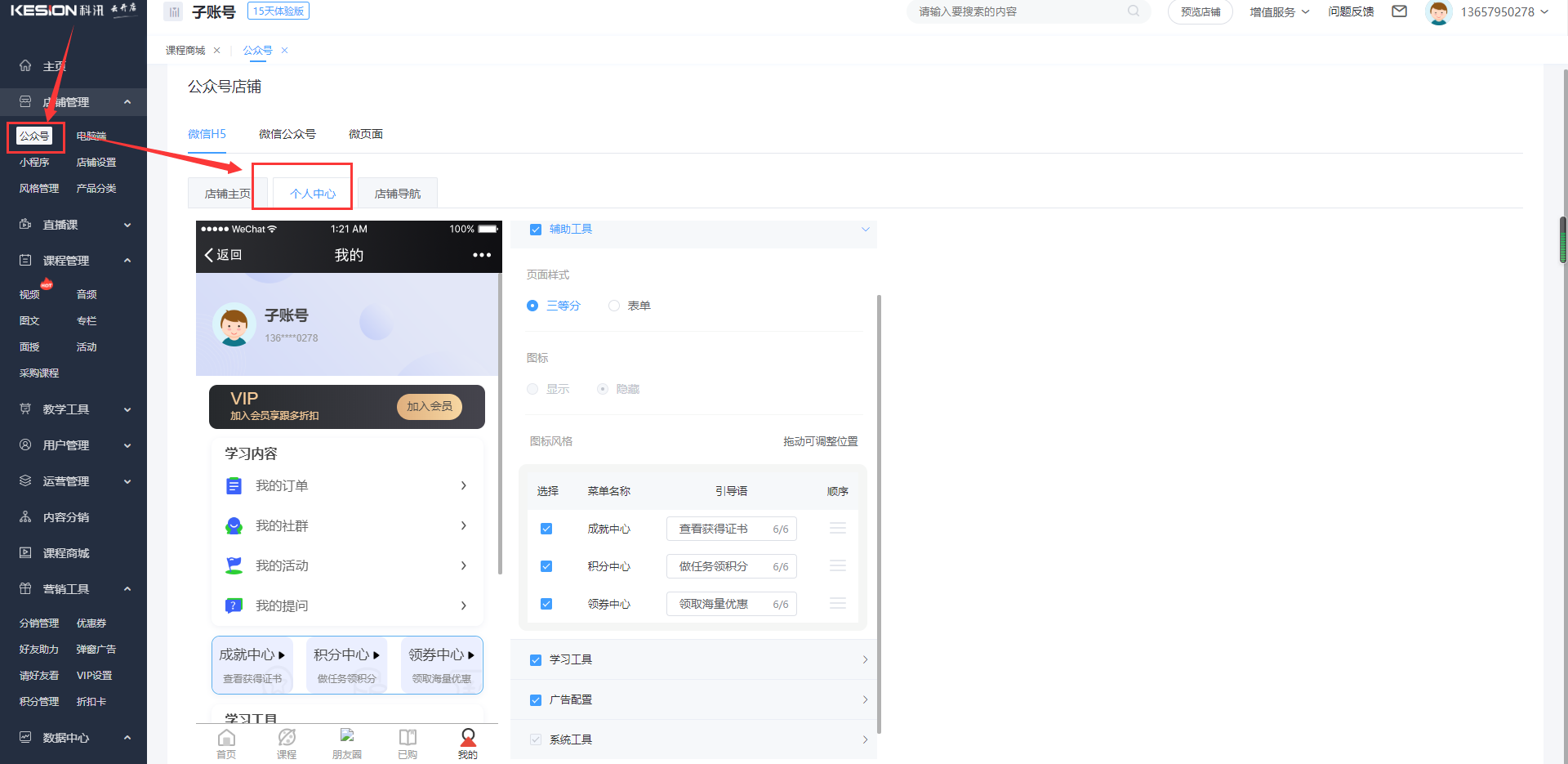Image resolution: width=1568 pixels, height=764 pixels.
Task: Tap the 朋友圈 icon in phone preview
Action: 346,744
